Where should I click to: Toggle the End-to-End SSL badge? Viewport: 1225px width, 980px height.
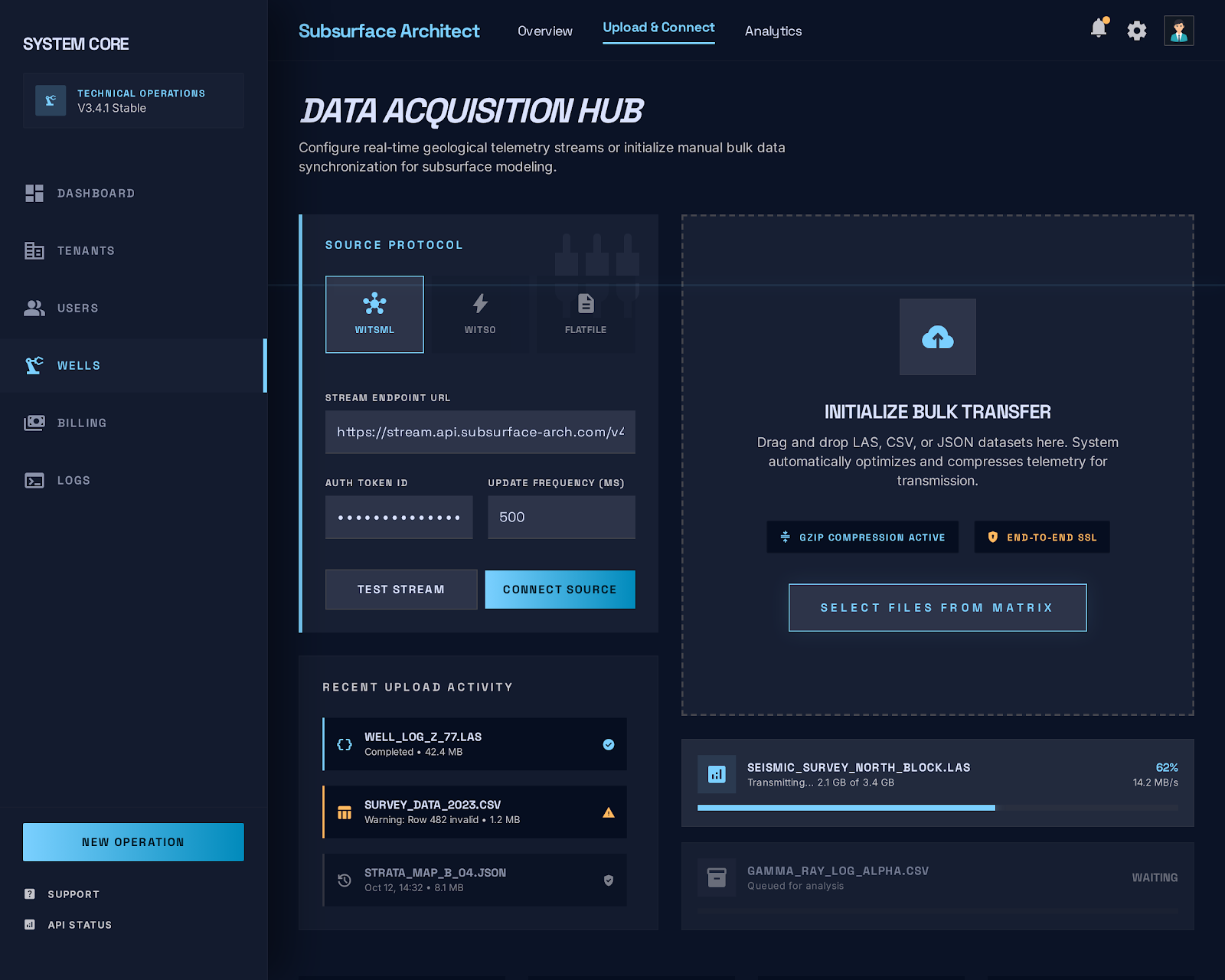1041,537
